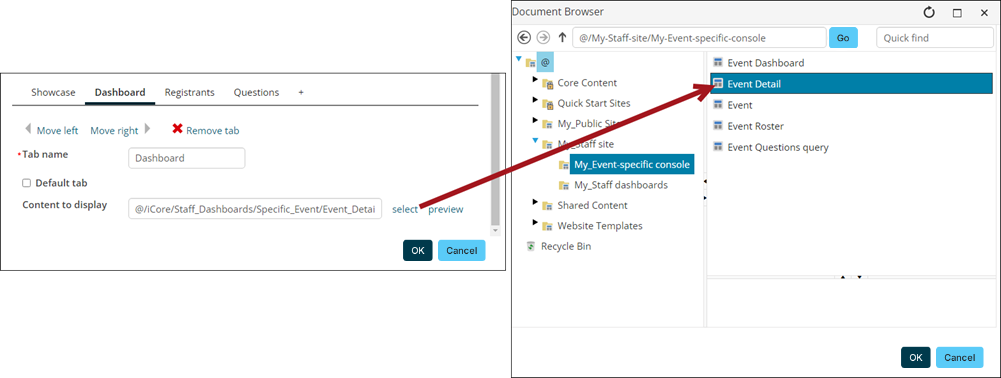Click the My_Staff dashboards folder icon
The image size is (1001, 378).
564,185
